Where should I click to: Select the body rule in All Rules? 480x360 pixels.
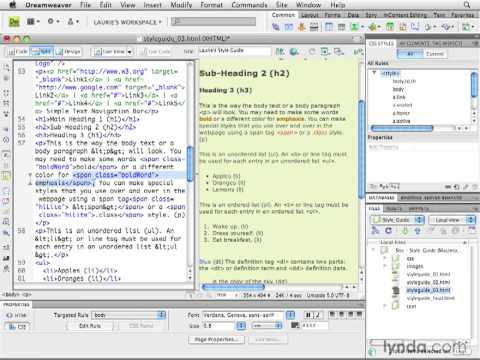[398, 89]
